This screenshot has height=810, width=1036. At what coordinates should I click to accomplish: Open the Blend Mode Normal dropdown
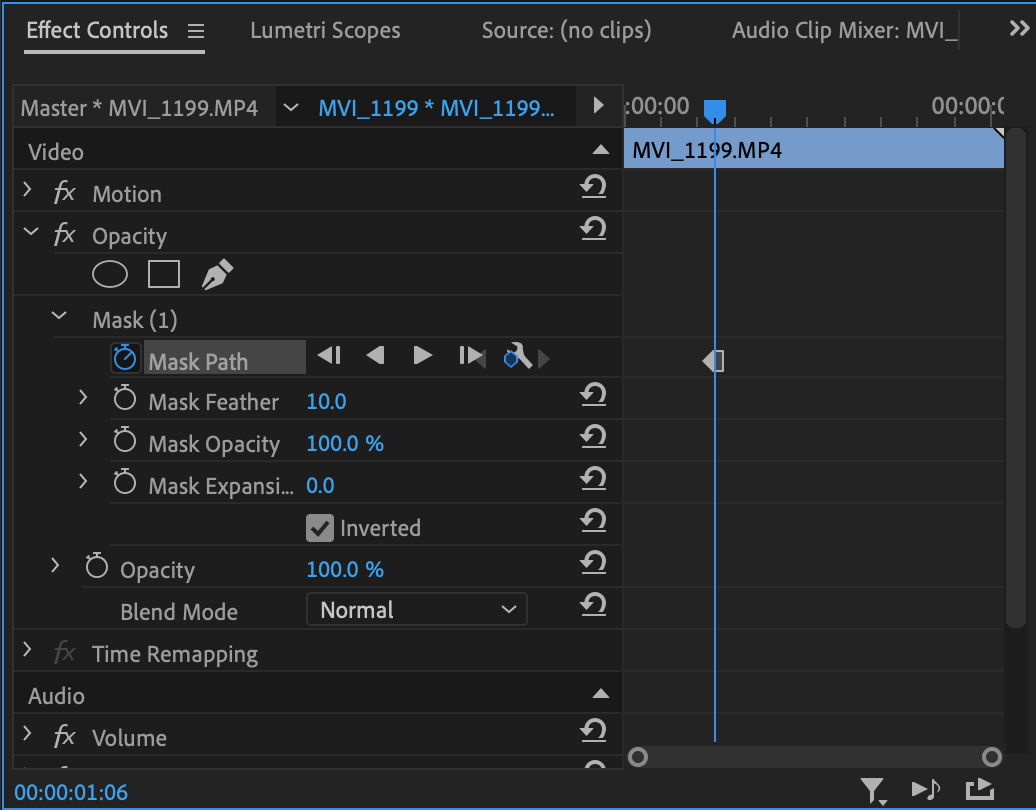[417, 609]
